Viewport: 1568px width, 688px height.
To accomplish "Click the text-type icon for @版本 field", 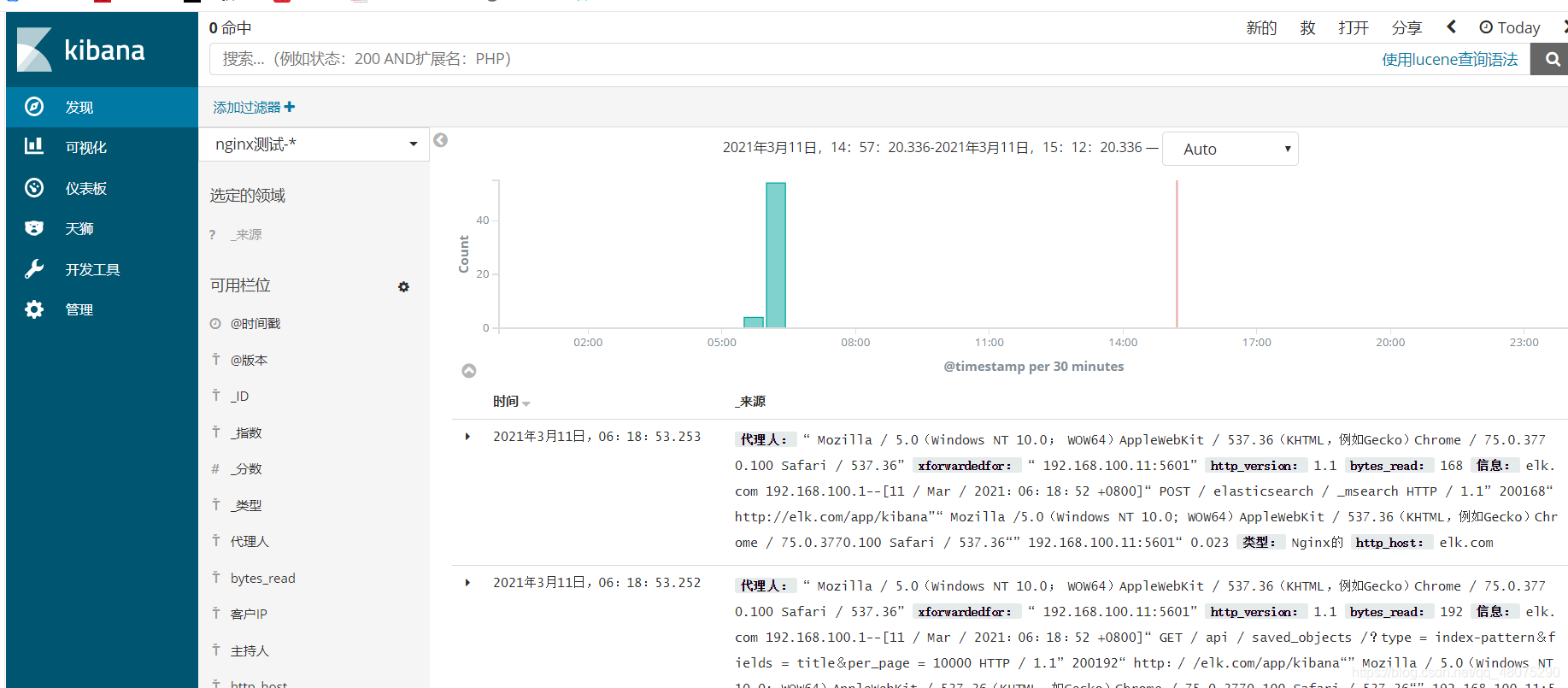I will pyautogui.click(x=216, y=360).
